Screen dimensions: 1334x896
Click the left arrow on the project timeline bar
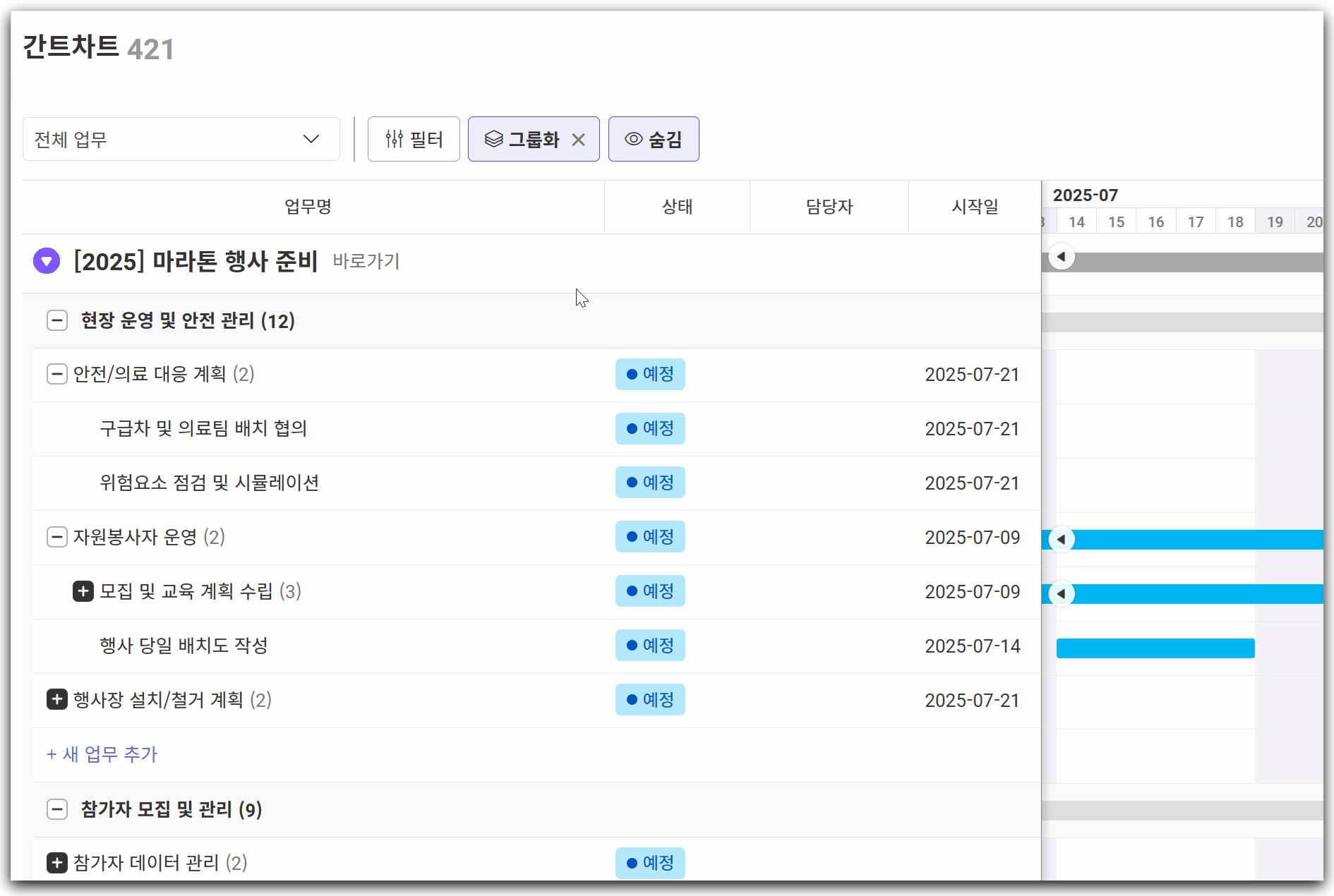(x=1061, y=257)
